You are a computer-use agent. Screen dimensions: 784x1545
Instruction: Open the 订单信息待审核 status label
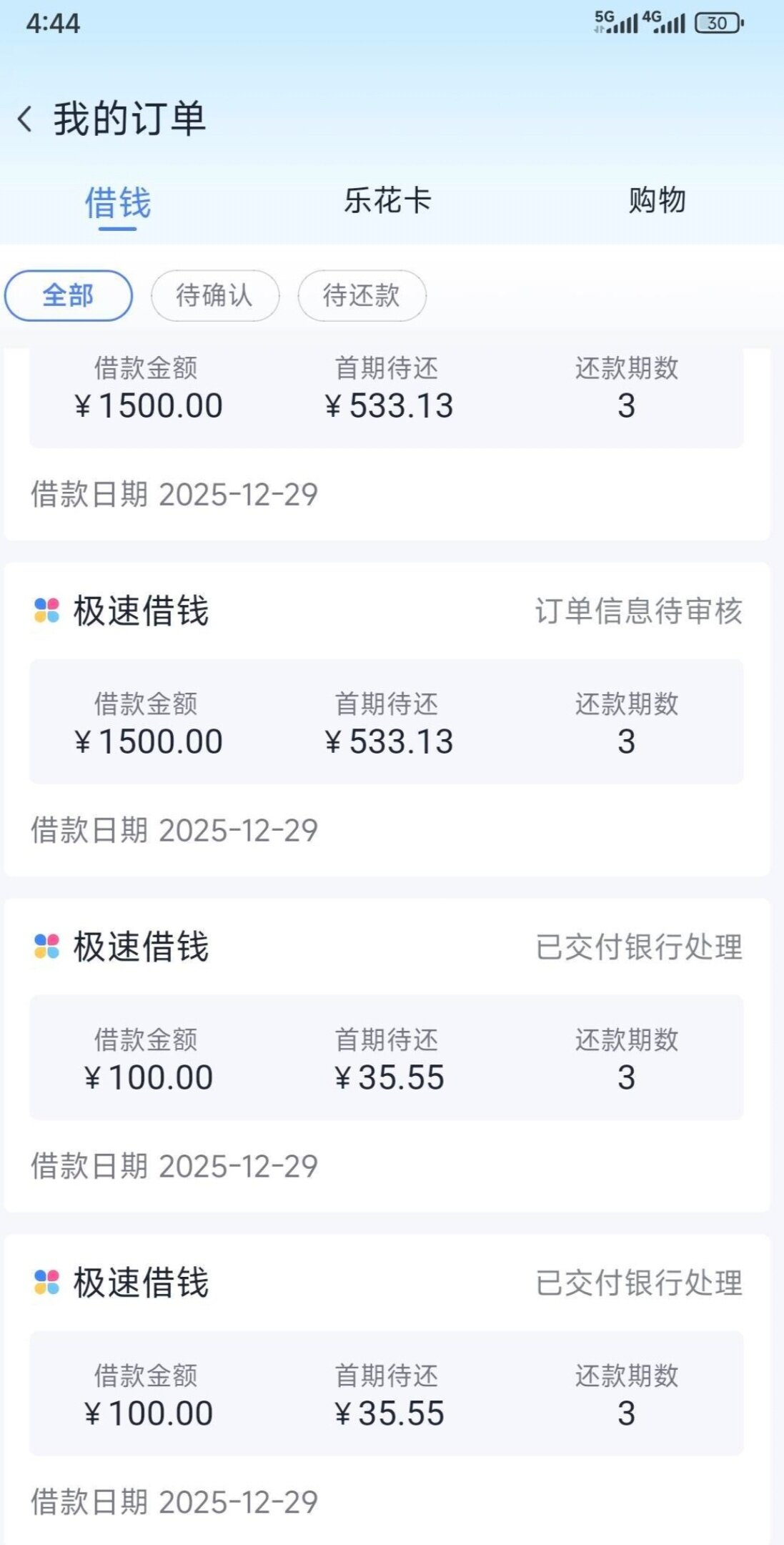(x=638, y=612)
